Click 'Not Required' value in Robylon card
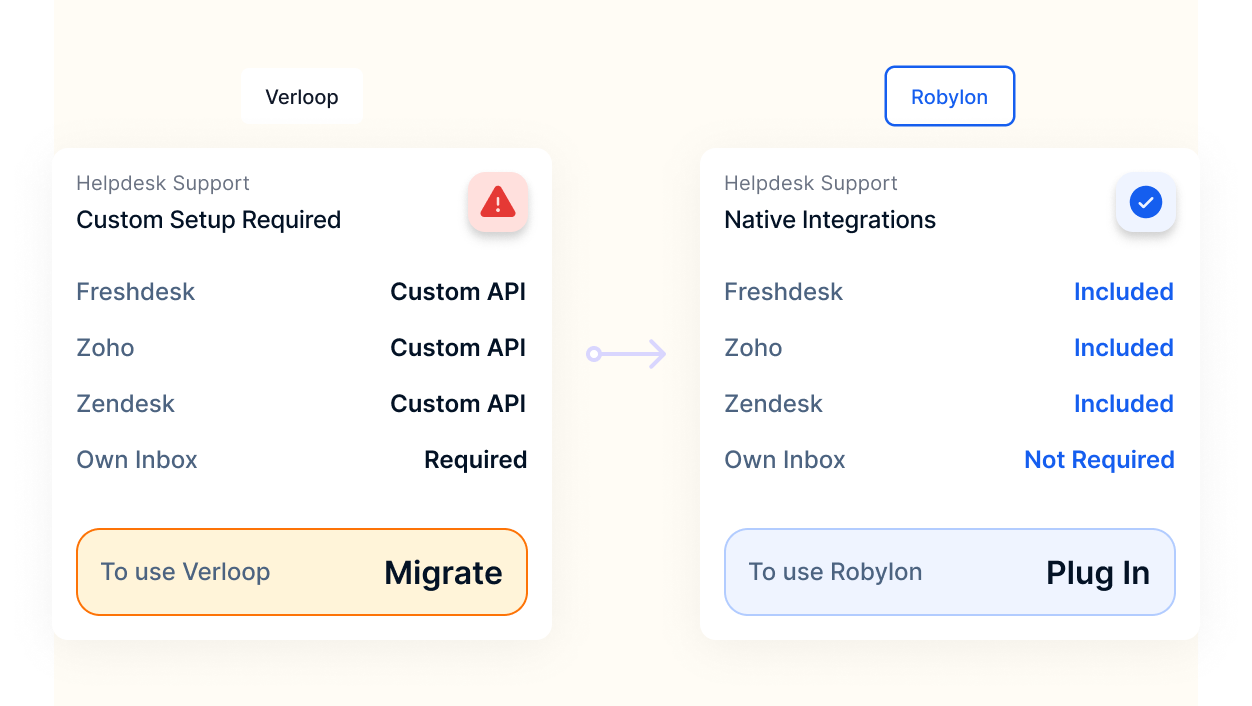This screenshot has width=1252, height=706. (1100, 460)
